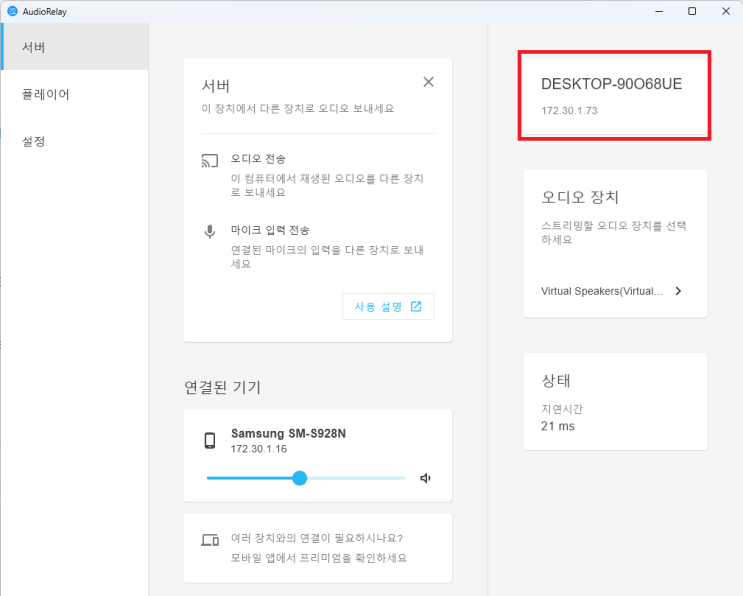Click the 마이크 입력 전송 option title
Screen dimensions: 743x596
[270, 230]
